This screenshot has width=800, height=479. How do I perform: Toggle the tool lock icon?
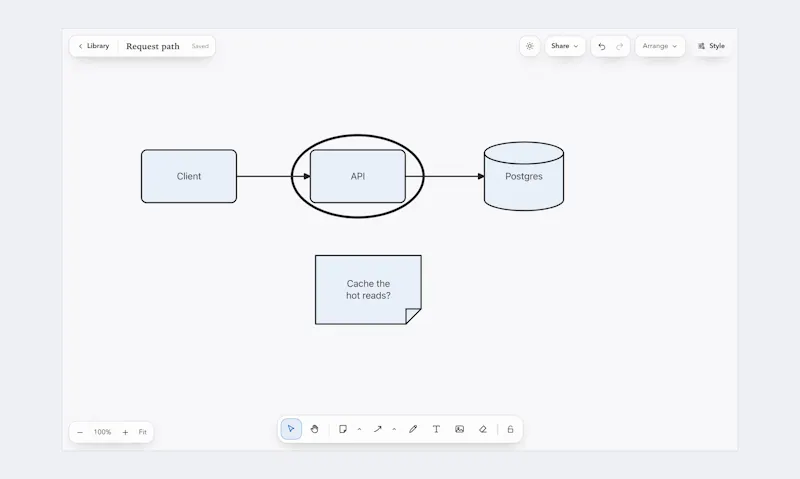[x=510, y=429]
